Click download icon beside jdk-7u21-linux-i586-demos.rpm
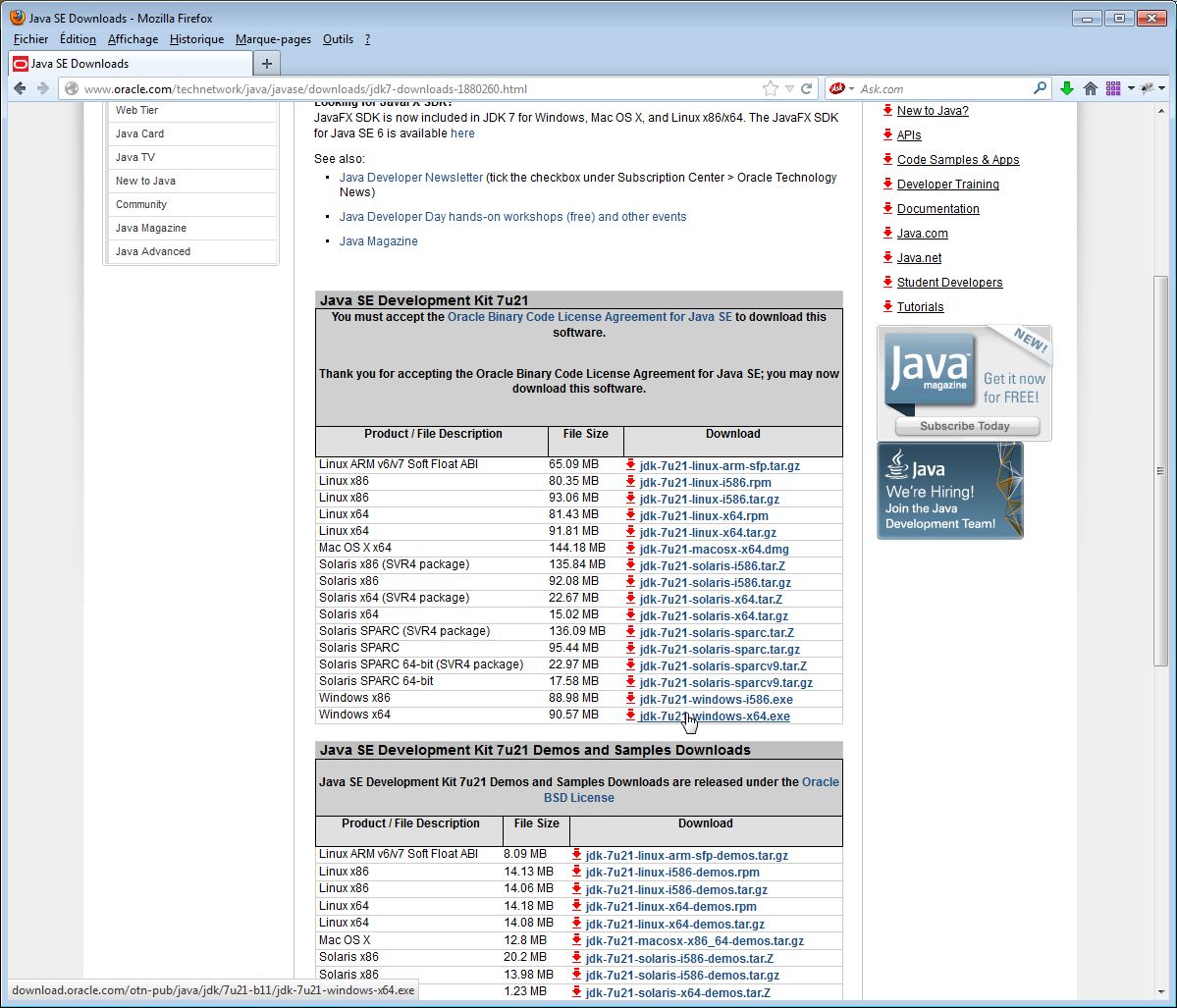This screenshot has width=1177, height=1008. 576,872
